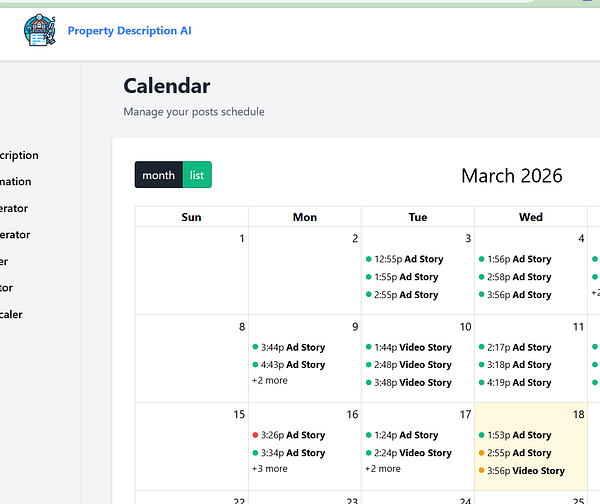Open the 2:24p Video Story event
Image resolution: width=600 pixels, height=504 pixels.
409,453
